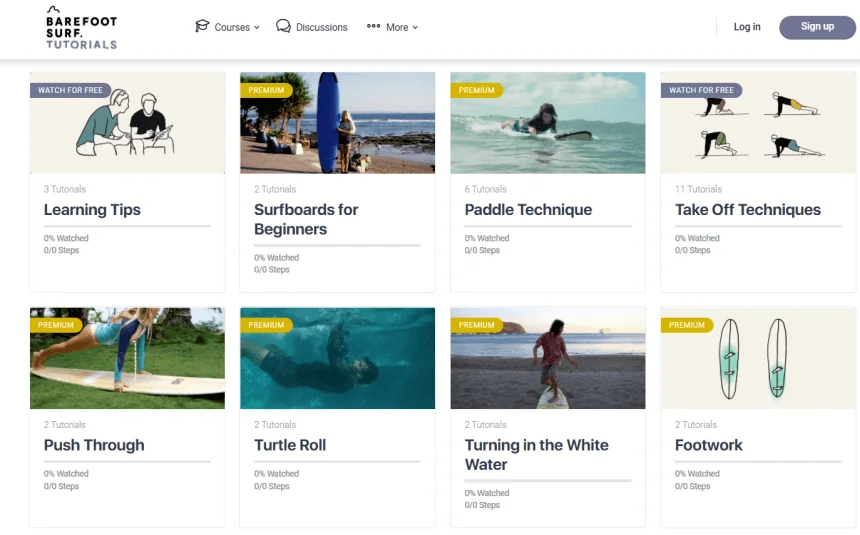Click the Paddle Technique progress bar

[548, 226]
